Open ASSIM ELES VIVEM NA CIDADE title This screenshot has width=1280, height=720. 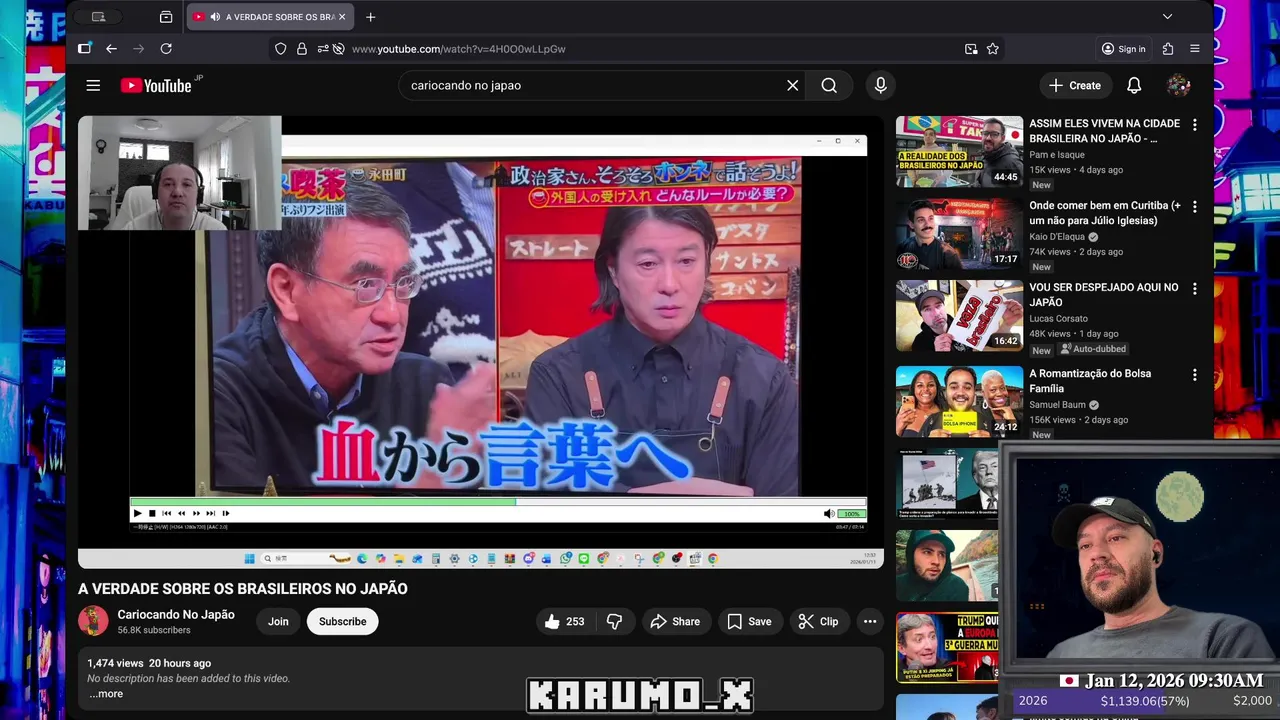1104,131
